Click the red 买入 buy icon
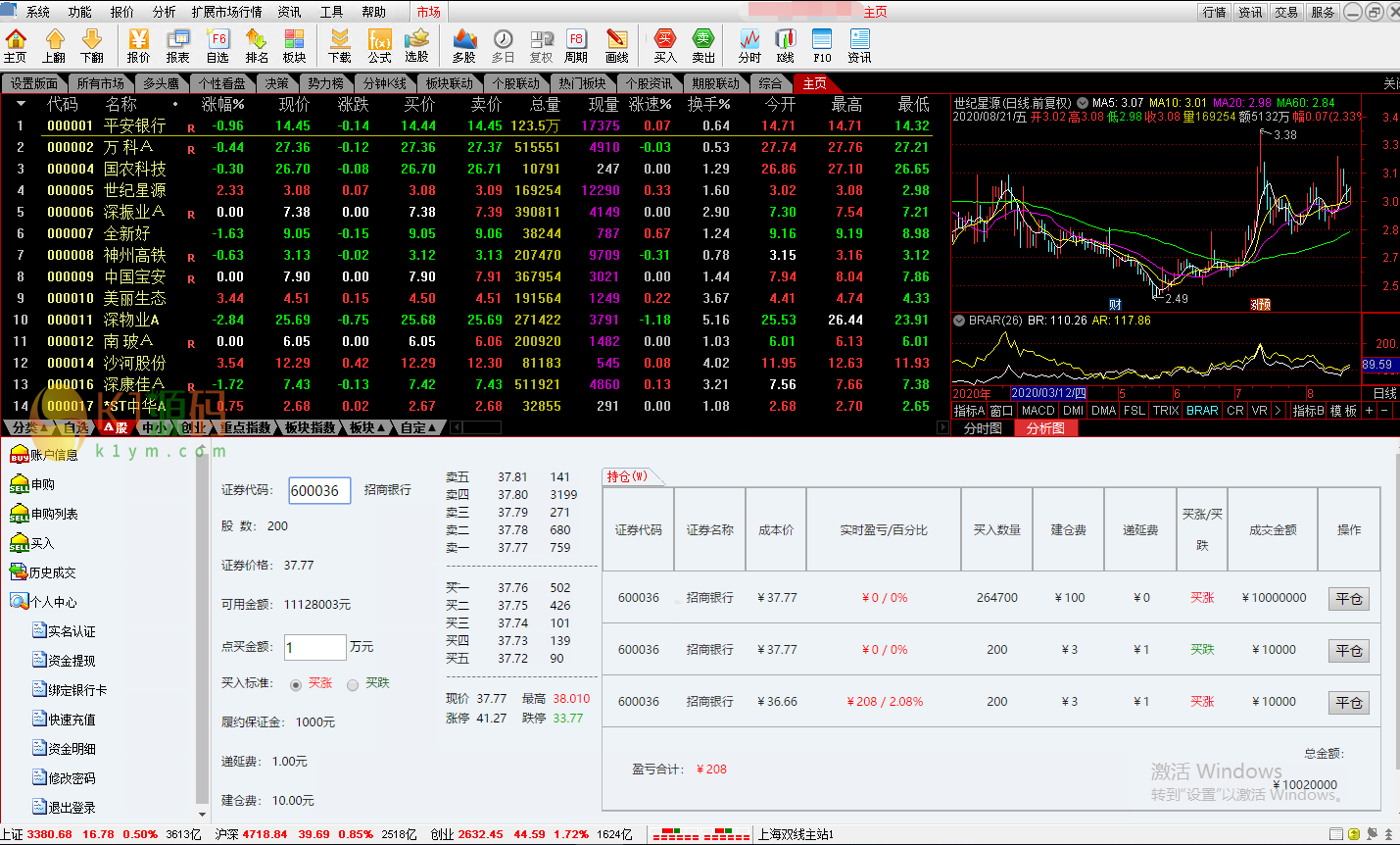1400x845 pixels. 665,45
